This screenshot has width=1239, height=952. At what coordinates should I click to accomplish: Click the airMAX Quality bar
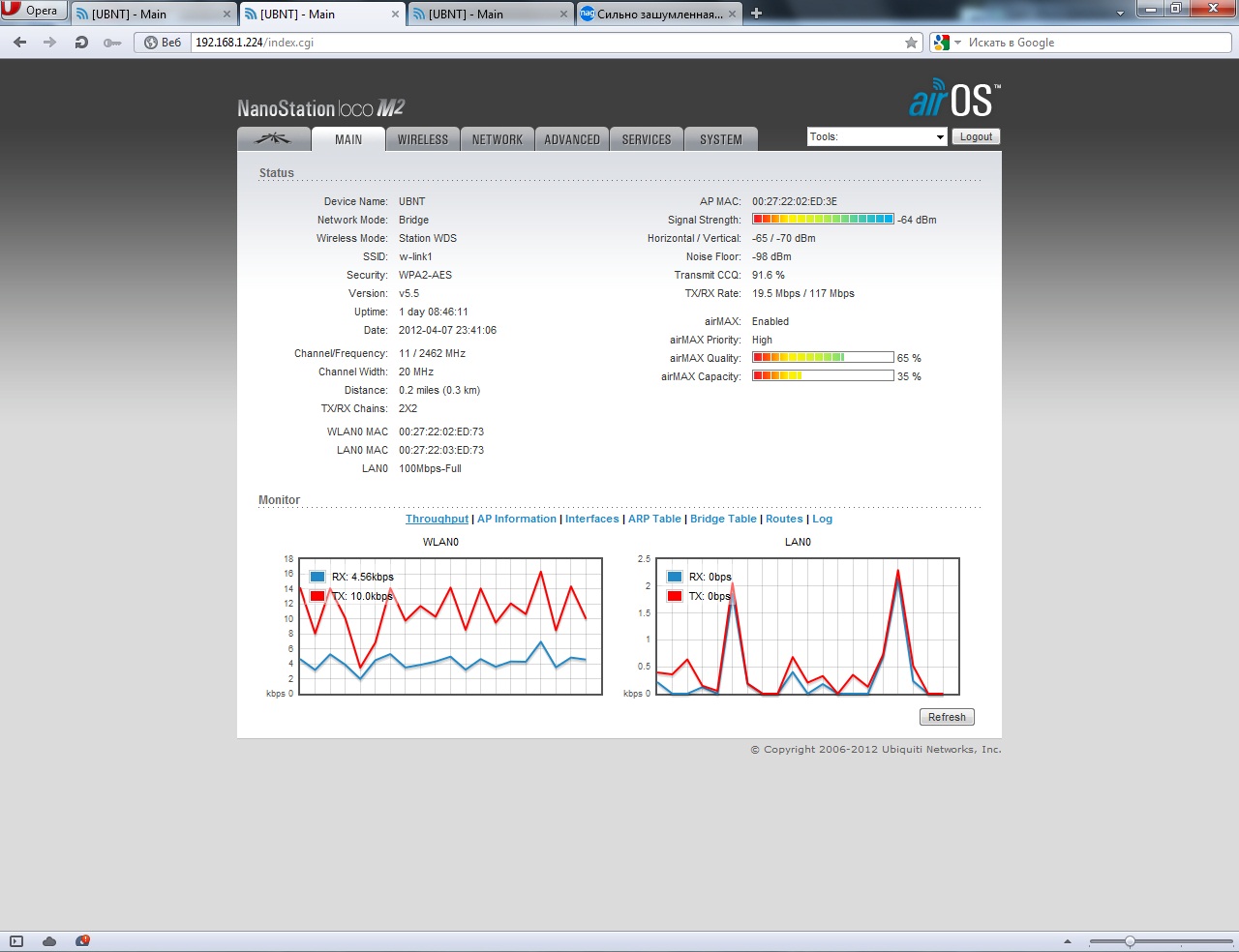[823, 358]
